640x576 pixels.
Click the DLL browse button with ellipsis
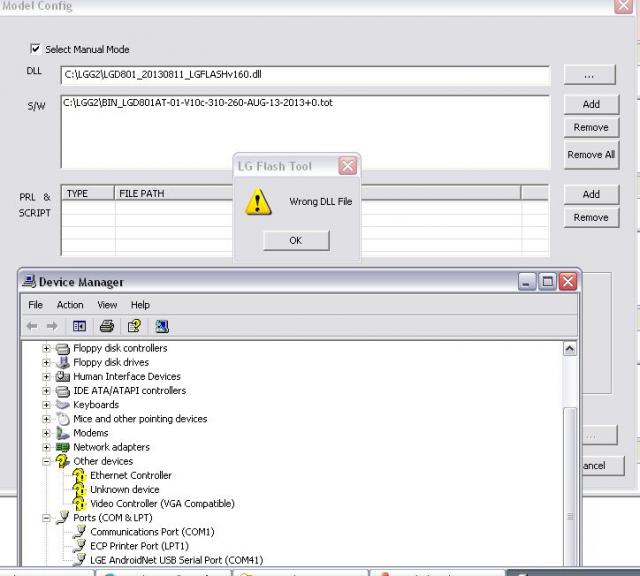pyautogui.click(x=591, y=75)
